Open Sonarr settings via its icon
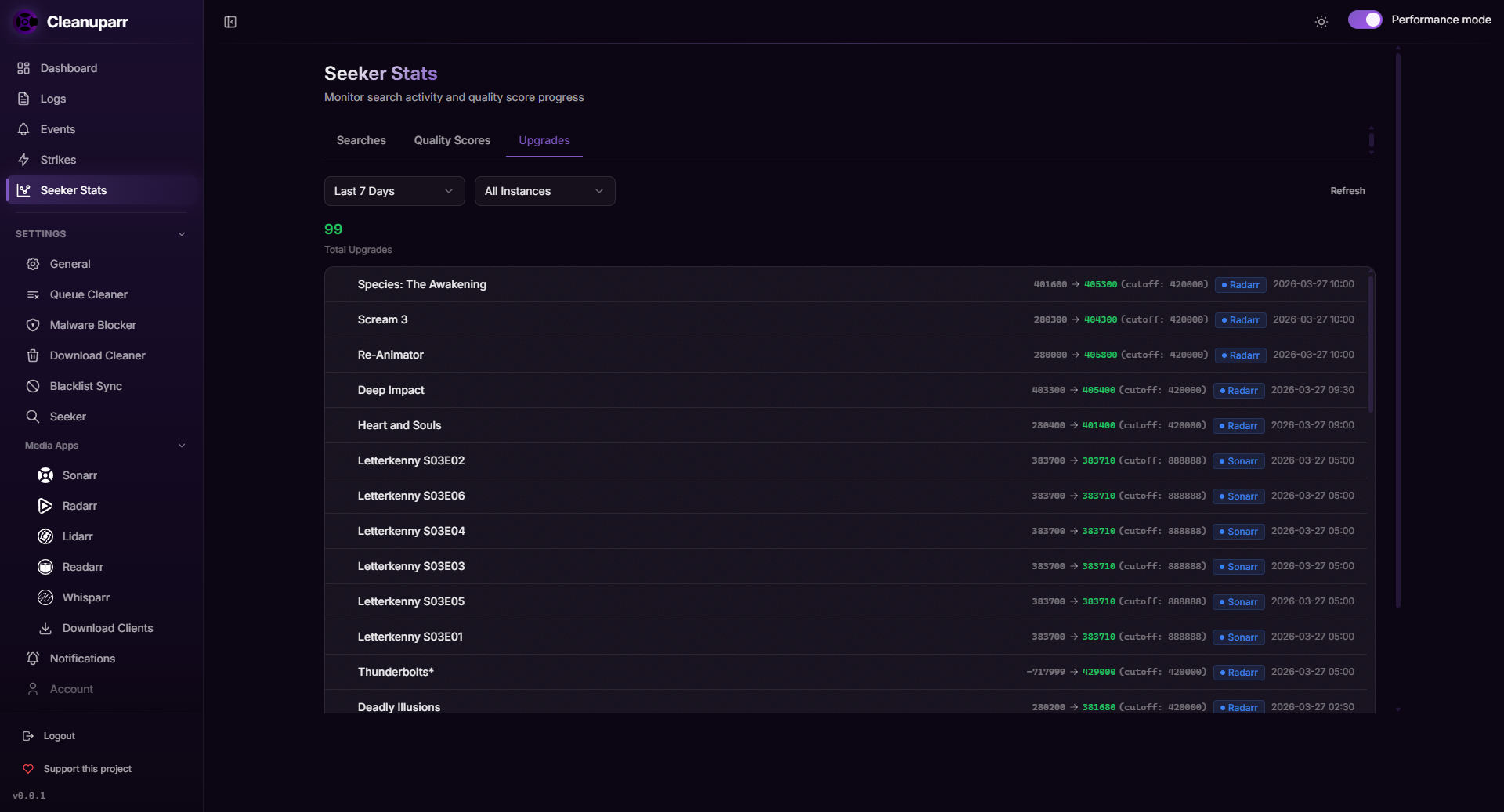This screenshot has width=1504, height=812. (45, 475)
